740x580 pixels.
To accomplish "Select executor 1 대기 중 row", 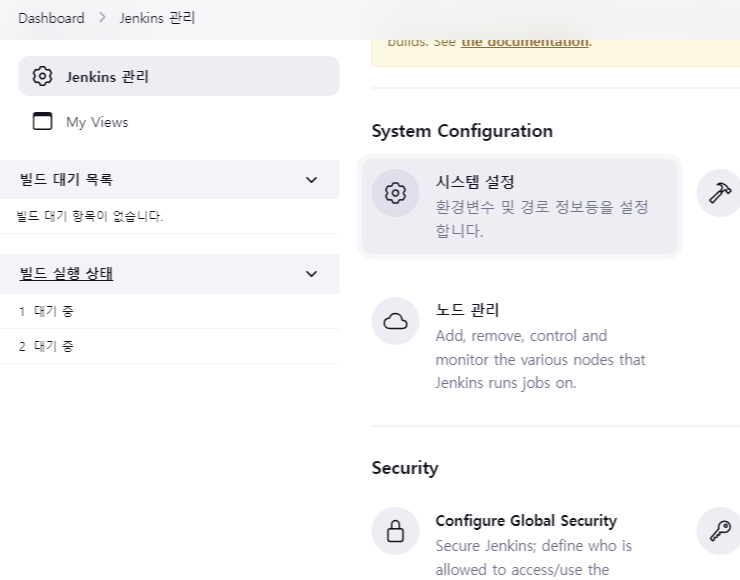I will [170, 311].
